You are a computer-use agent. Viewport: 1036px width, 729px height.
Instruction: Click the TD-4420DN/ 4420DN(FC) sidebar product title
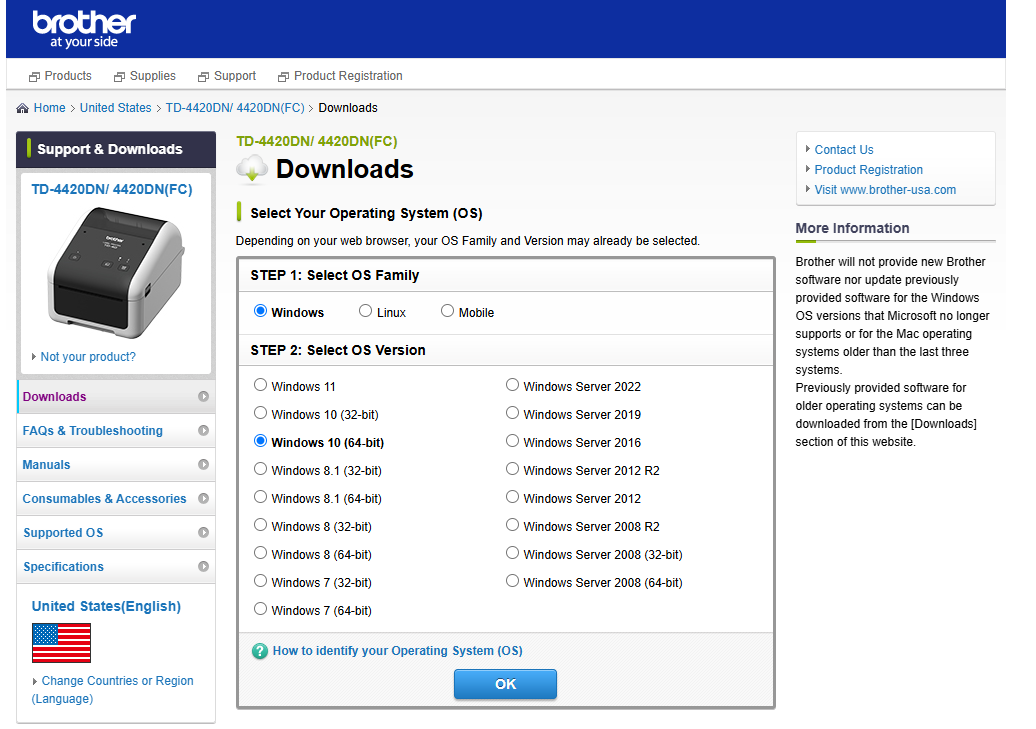[112, 190]
